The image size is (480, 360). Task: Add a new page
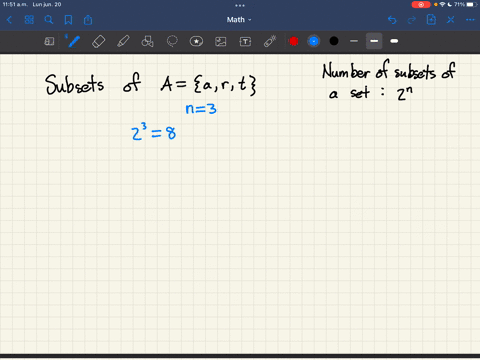point(431,20)
